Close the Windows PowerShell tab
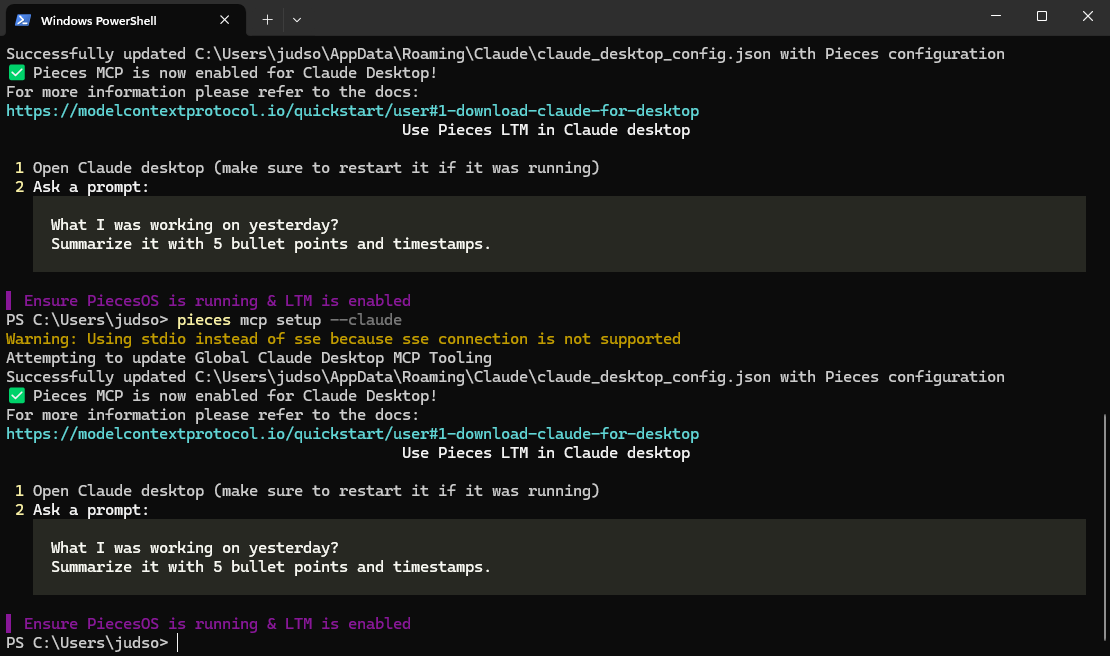This screenshot has width=1110, height=656. [x=224, y=21]
